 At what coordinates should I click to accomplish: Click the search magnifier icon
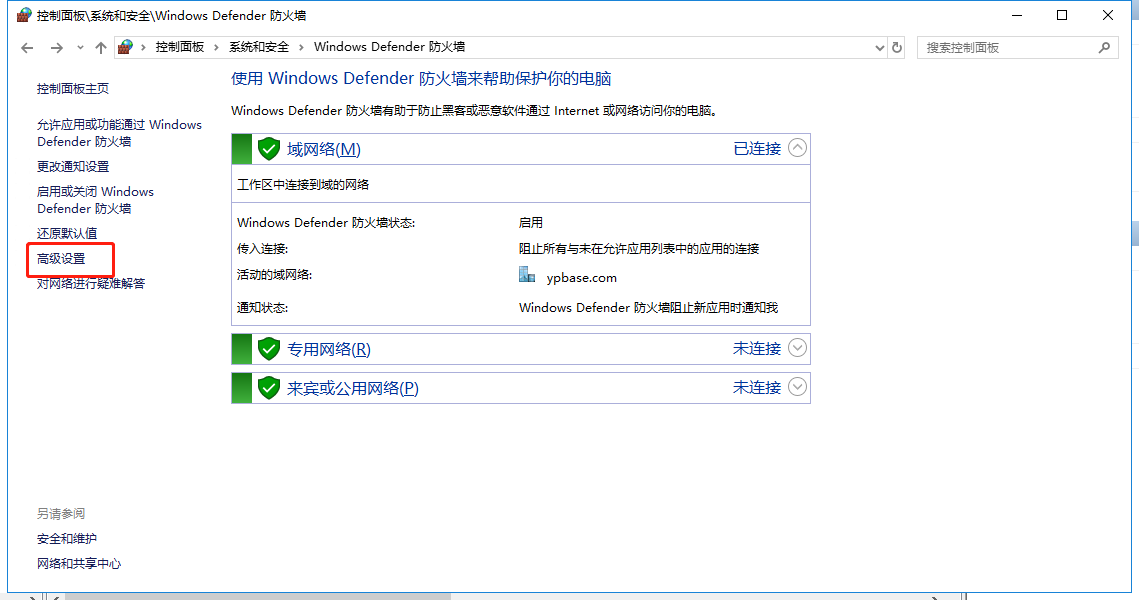pos(1104,47)
